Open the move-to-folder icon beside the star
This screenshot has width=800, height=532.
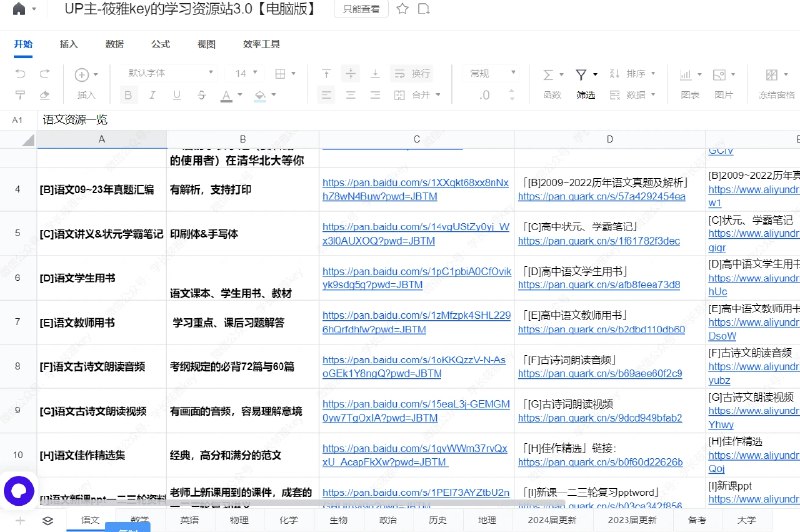pyautogui.click(x=423, y=9)
